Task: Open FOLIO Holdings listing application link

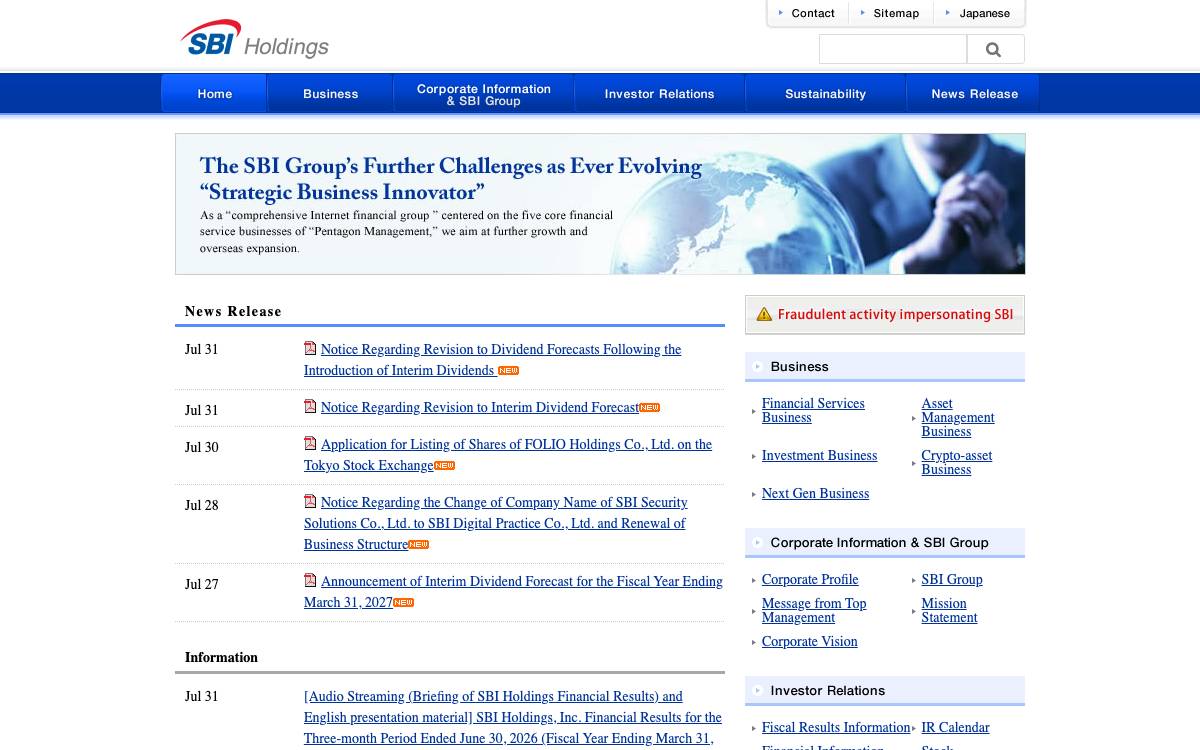Action: point(508,455)
